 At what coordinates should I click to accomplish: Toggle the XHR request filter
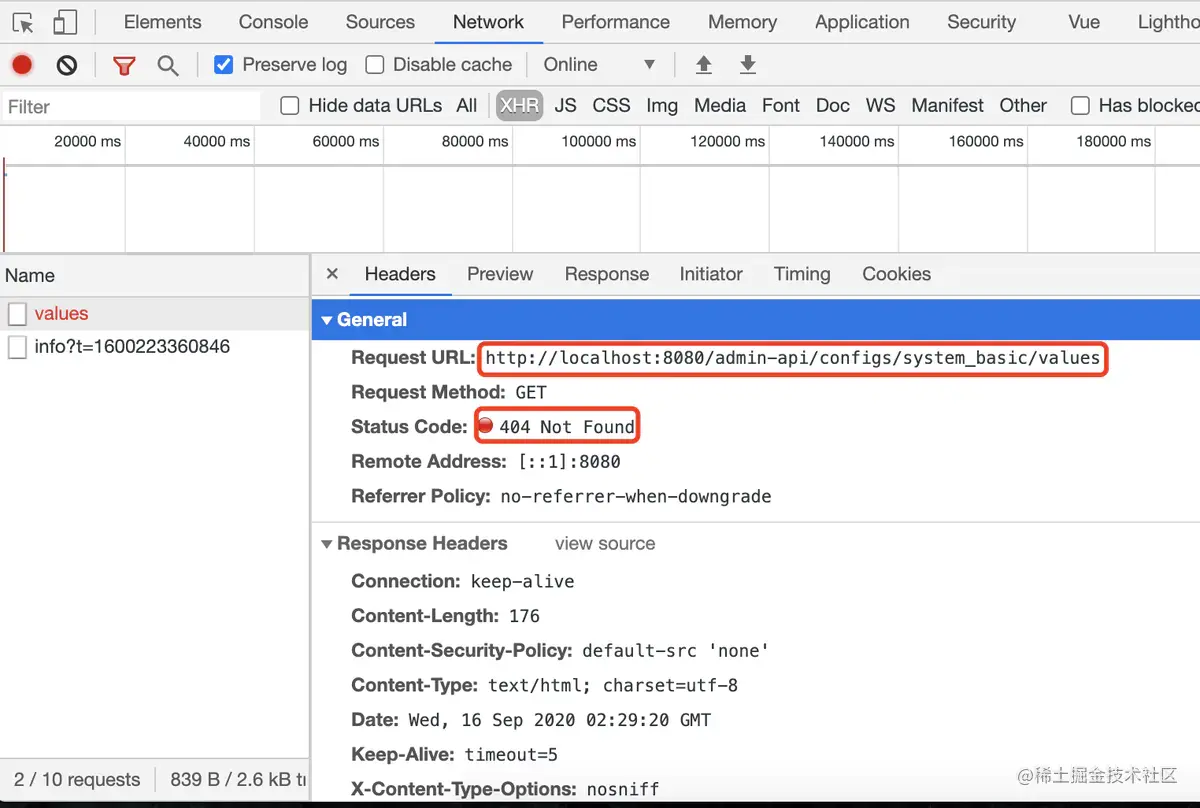[520, 106]
